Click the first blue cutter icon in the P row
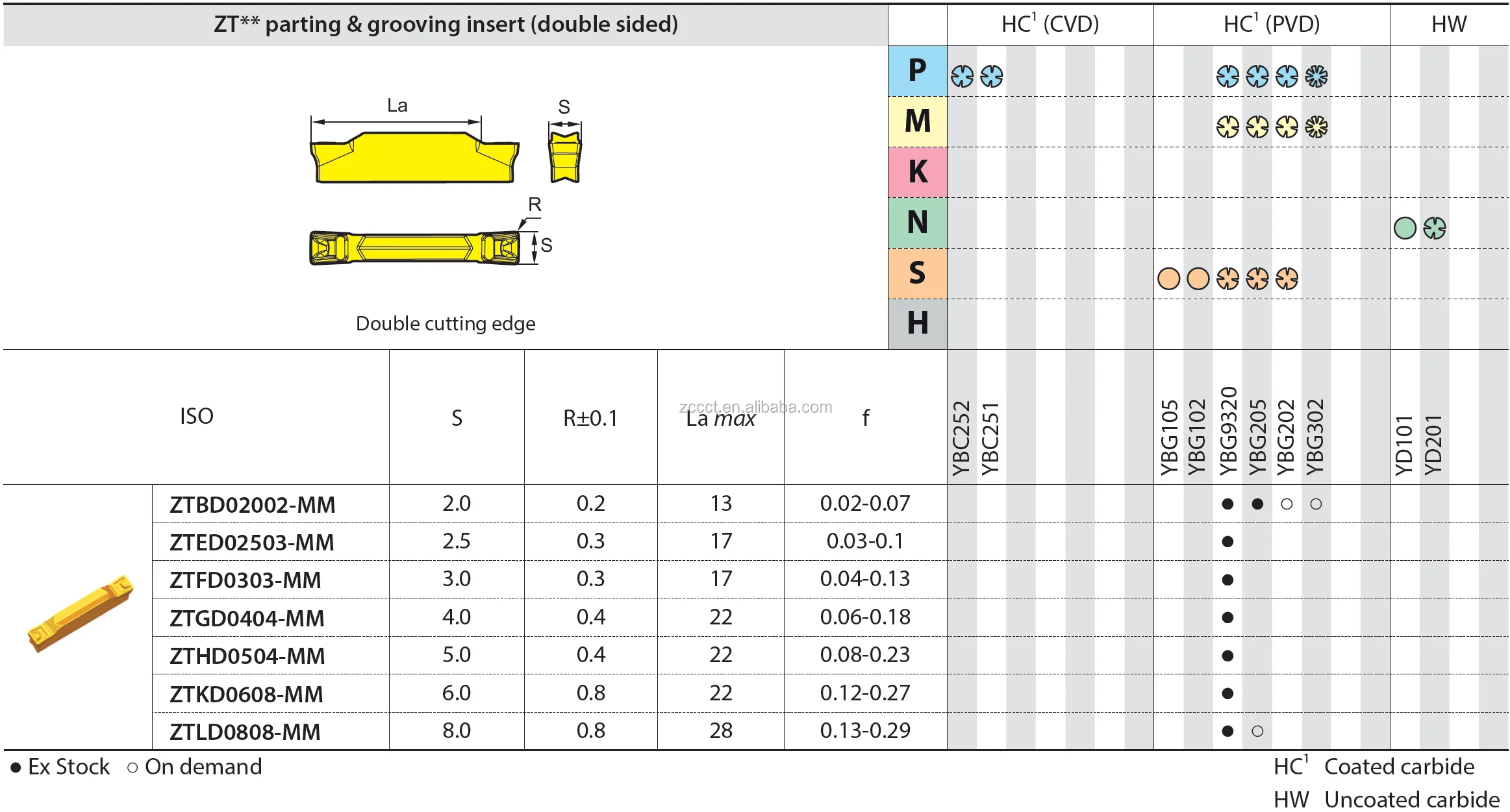1510x812 pixels. (x=962, y=77)
